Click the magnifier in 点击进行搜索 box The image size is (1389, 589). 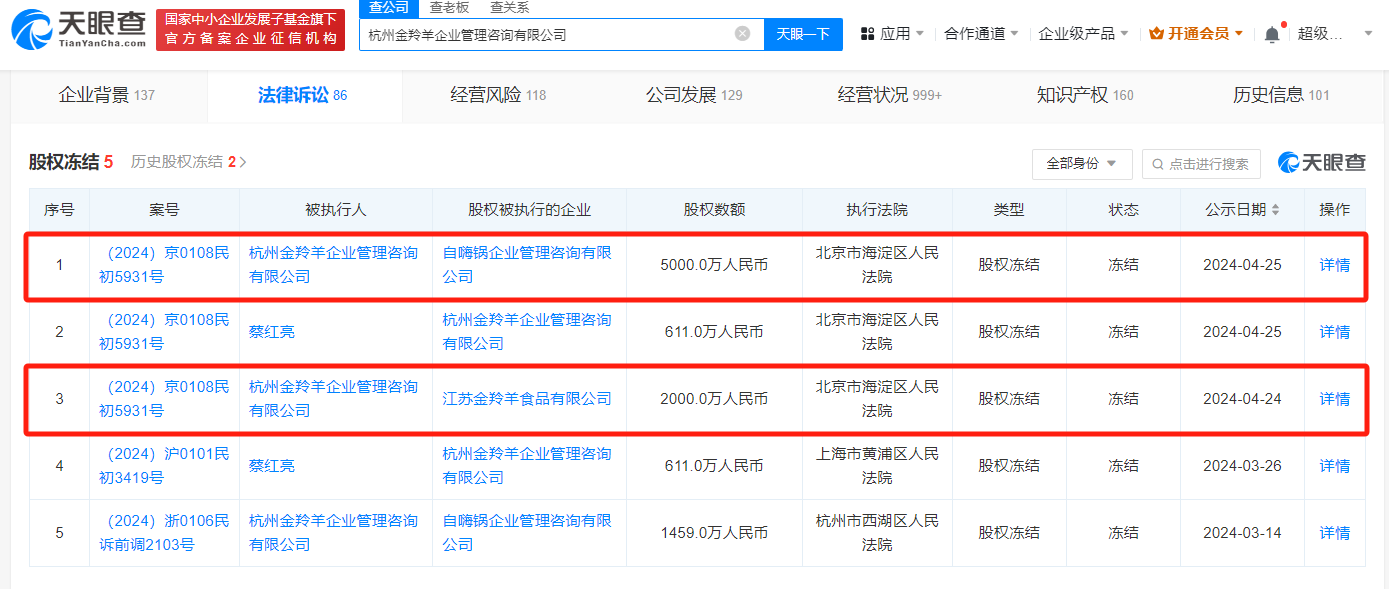click(x=1159, y=164)
